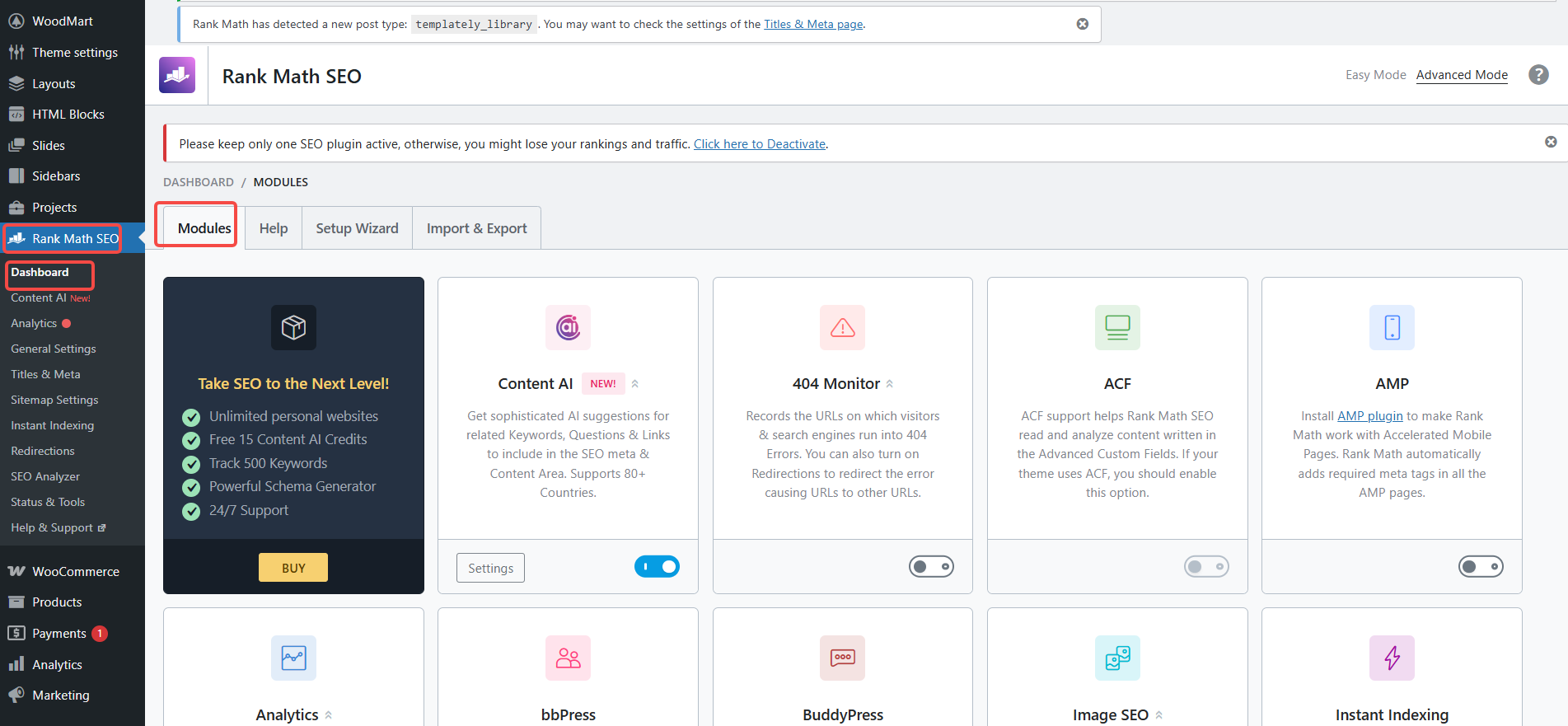Click the box icon in upgrade card
Viewport: 1568px width, 726px height.
coord(293,327)
